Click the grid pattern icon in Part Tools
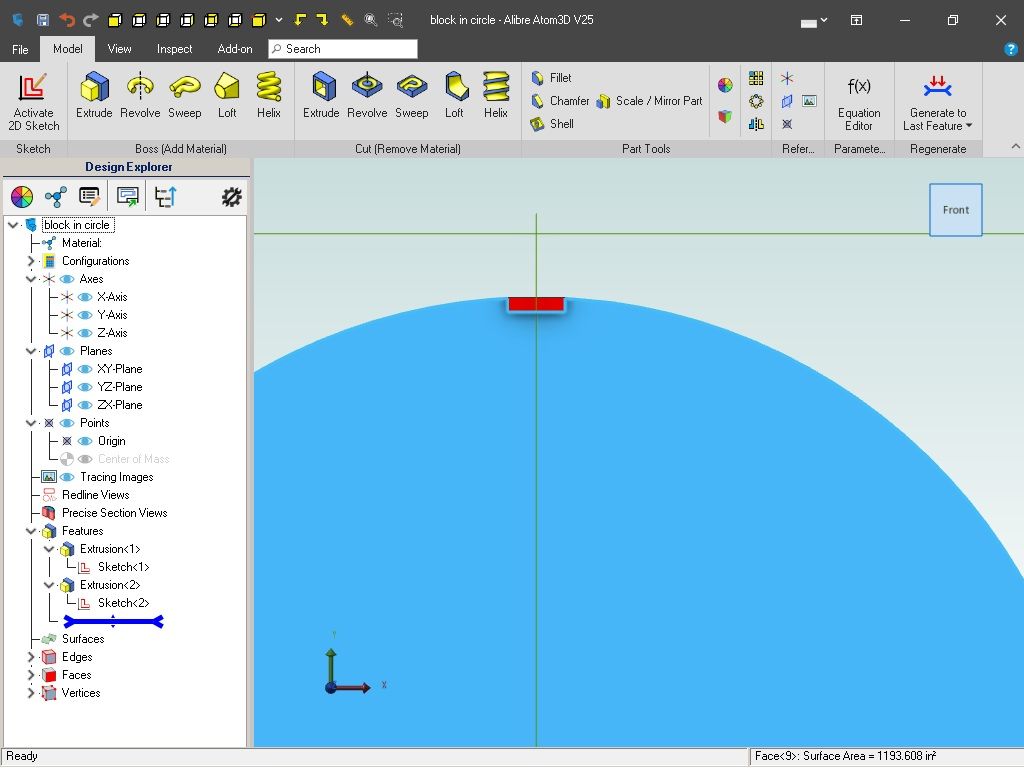The width and height of the screenshot is (1024, 768). (x=756, y=78)
